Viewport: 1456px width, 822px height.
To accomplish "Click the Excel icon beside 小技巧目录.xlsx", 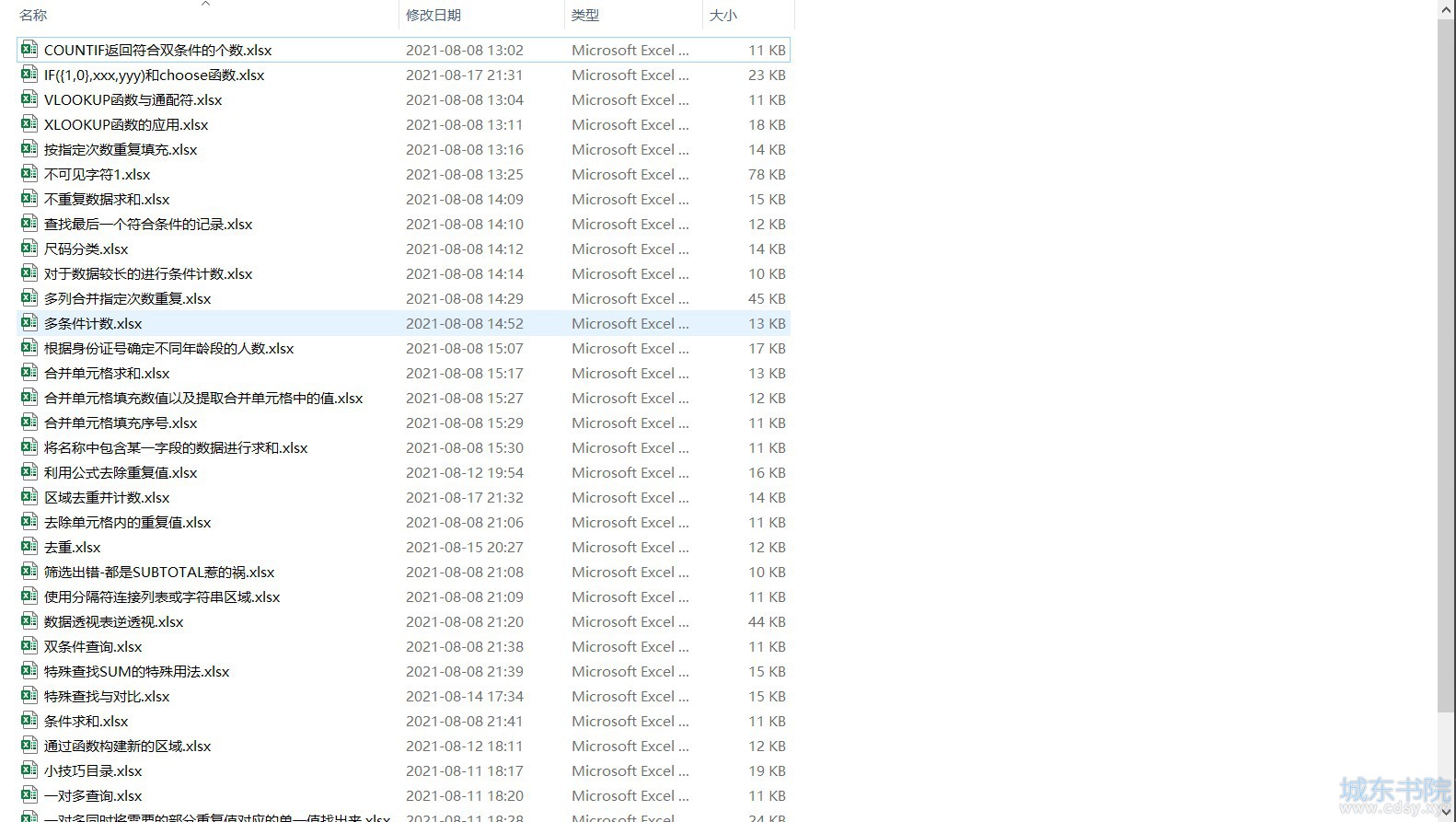I will click(29, 770).
